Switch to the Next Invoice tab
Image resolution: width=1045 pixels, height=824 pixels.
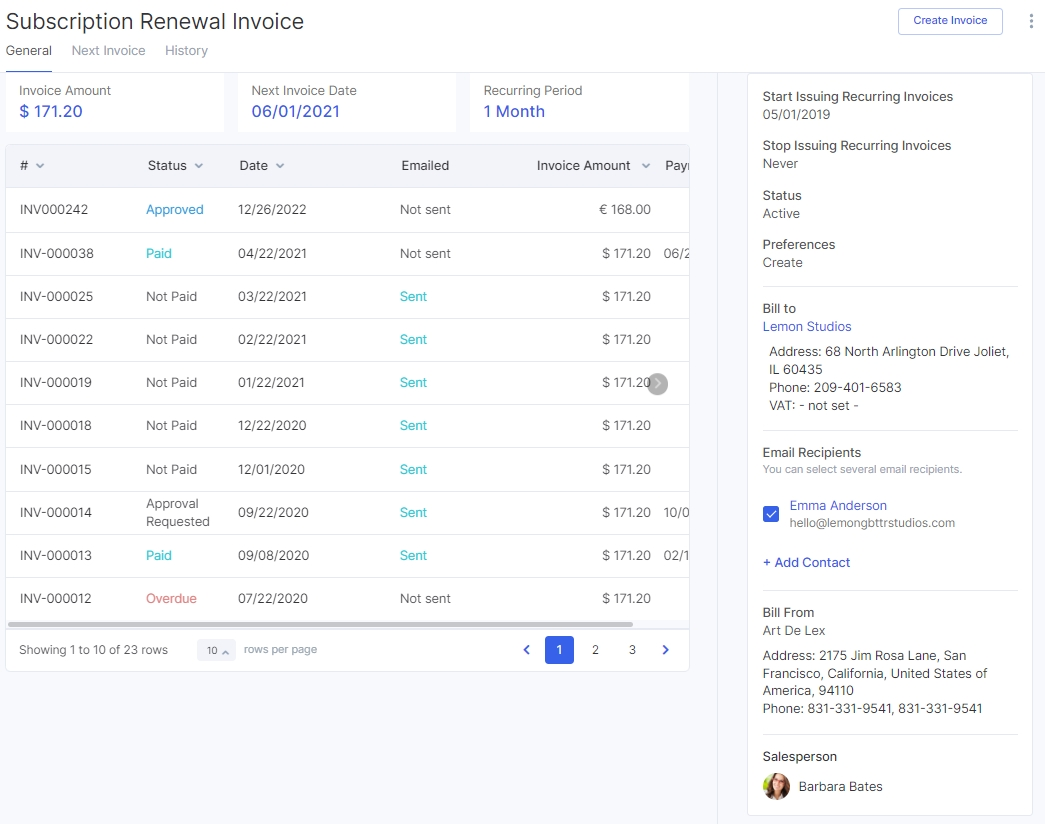click(108, 51)
